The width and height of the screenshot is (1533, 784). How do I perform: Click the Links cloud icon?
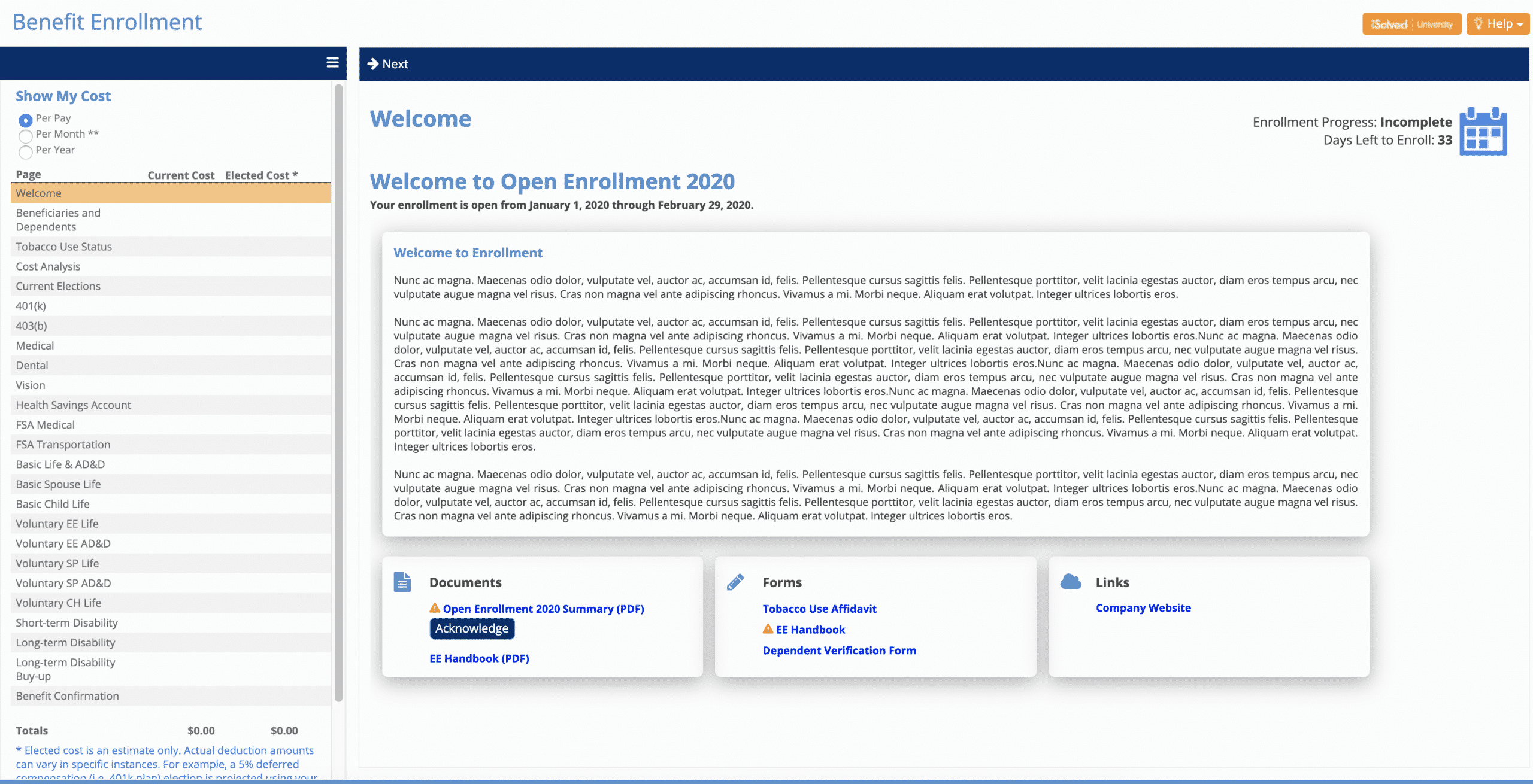pos(1071,582)
